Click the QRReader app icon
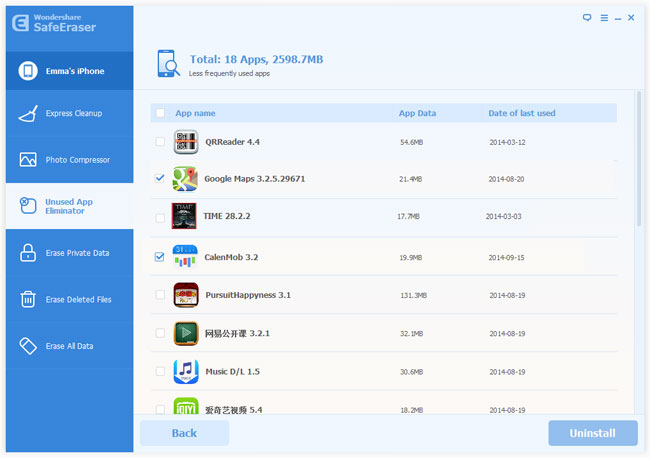 (185, 142)
